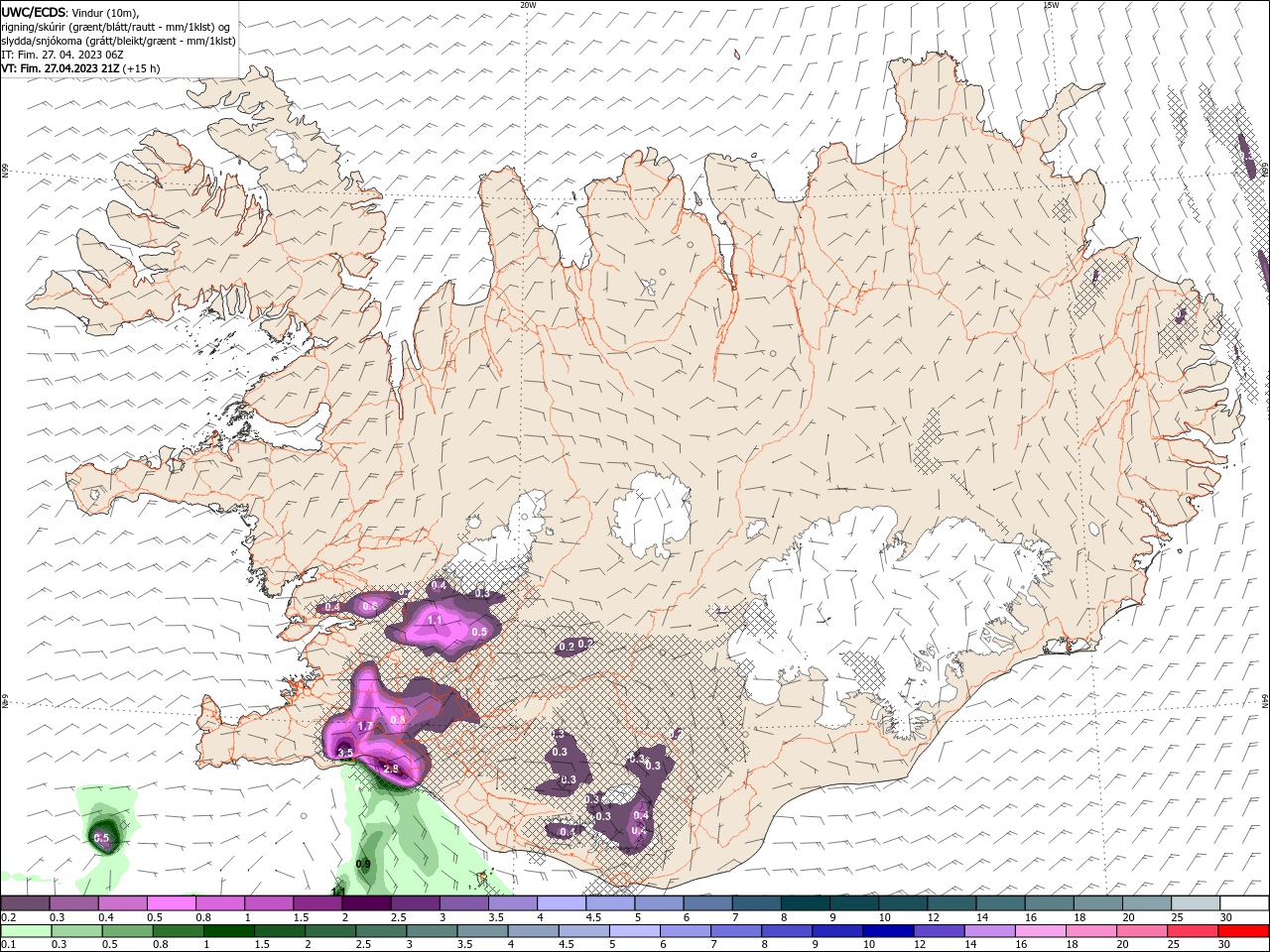The image size is (1270, 952).
Task: Click the '20' label in upper legend row
Action: [1127, 917]
